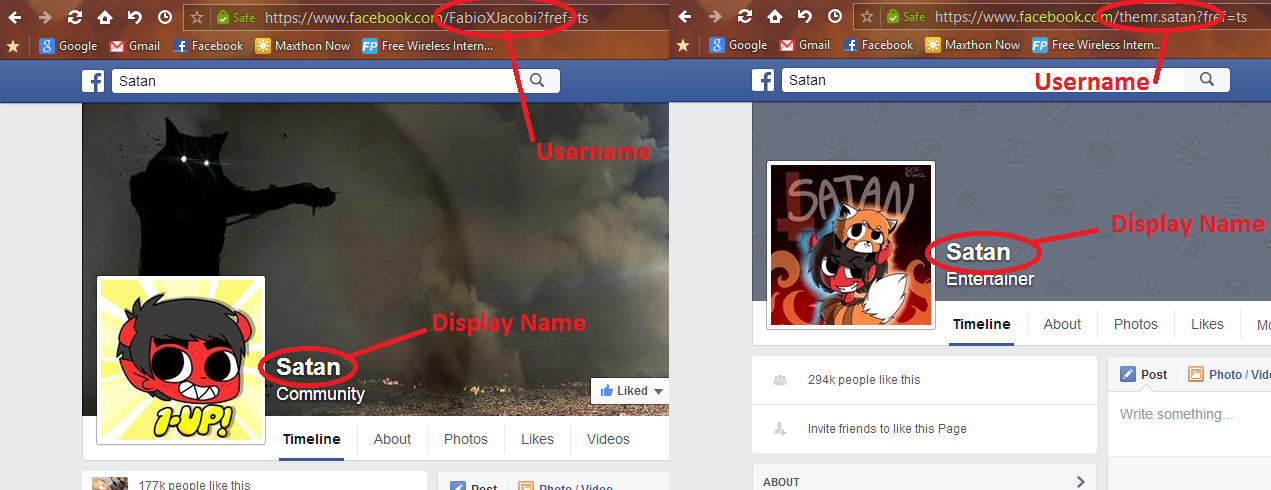Viewport: 1271px width, 490px height.
Task: Open the home page in the right browser
Action: click(774, 17)
